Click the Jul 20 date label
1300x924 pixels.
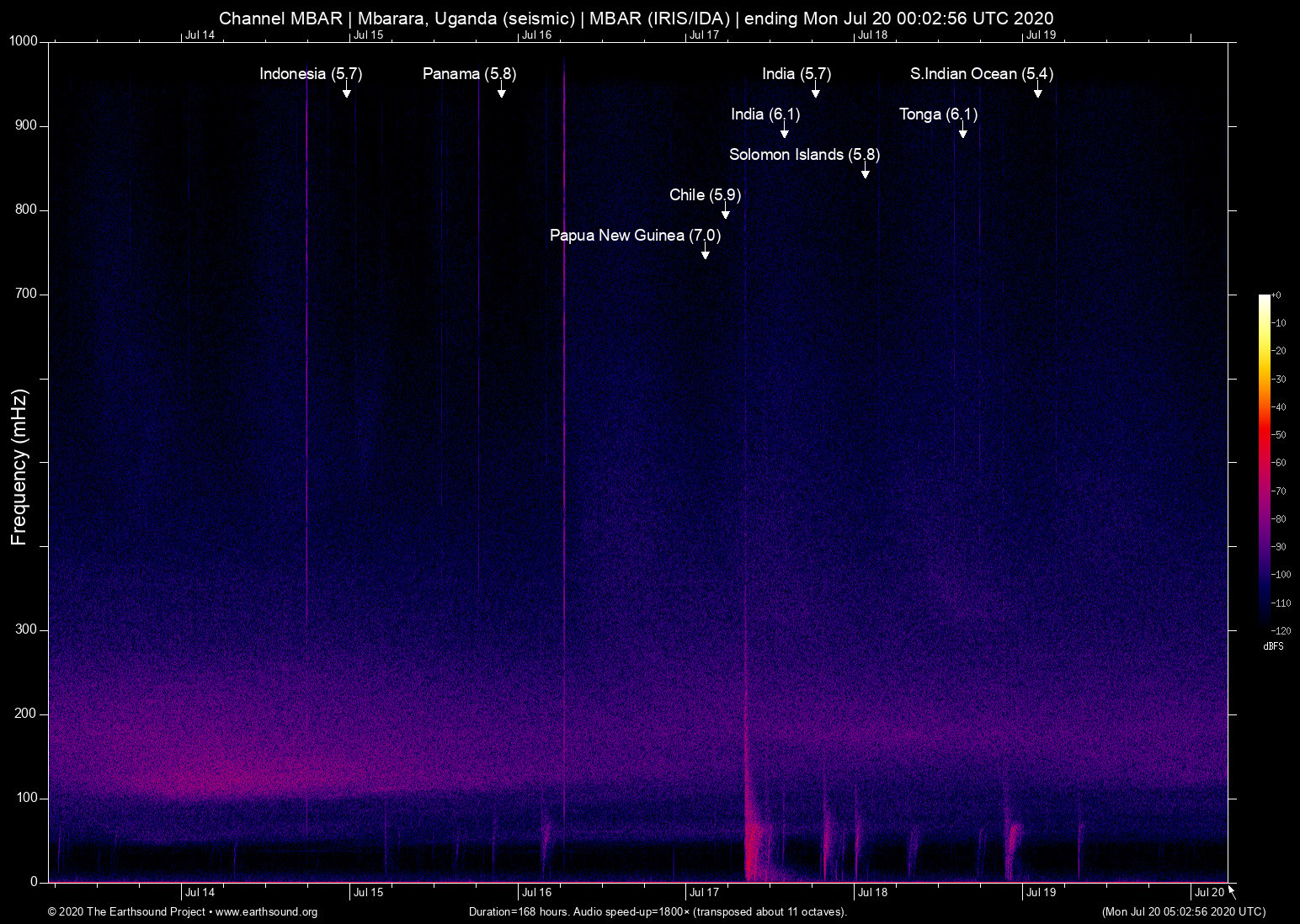[x=1209, y=893]
